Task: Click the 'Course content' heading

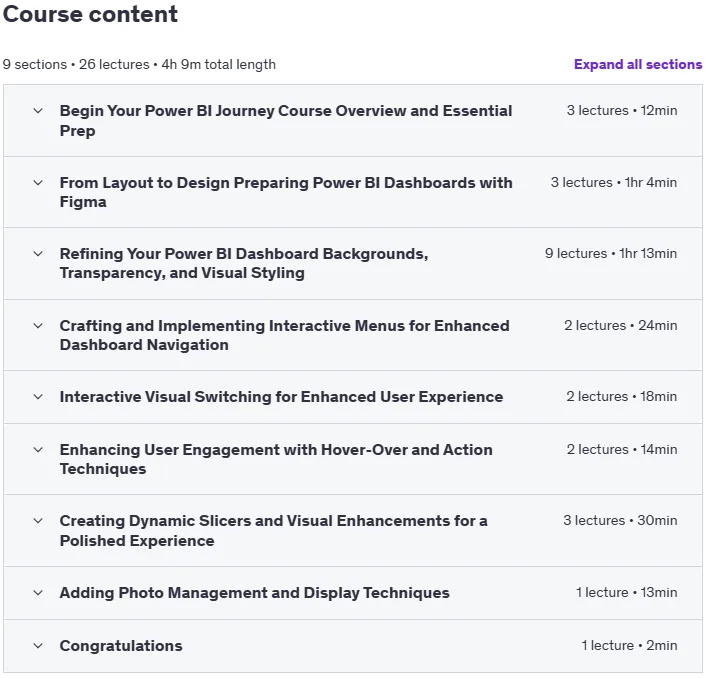Action: (x=90, y=14)
